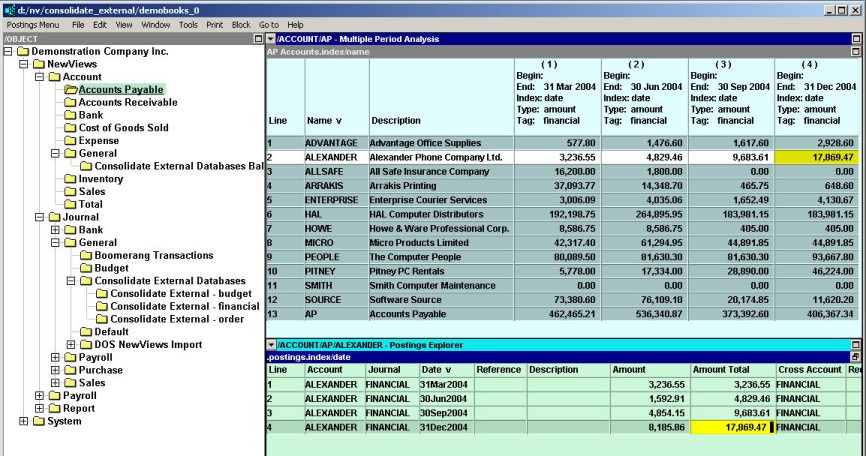Collapse the Journal tree node

coord(40,217)
